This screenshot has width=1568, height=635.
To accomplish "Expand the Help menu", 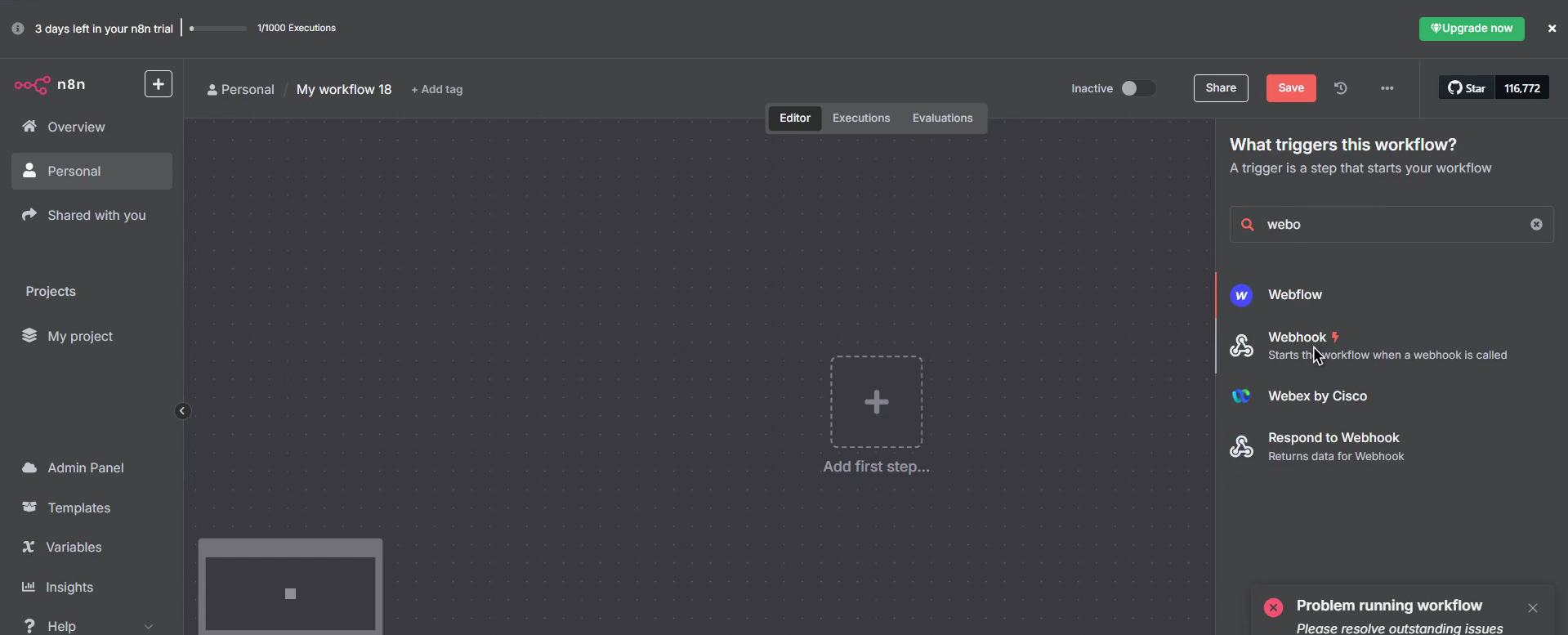I will coord(92,626).
